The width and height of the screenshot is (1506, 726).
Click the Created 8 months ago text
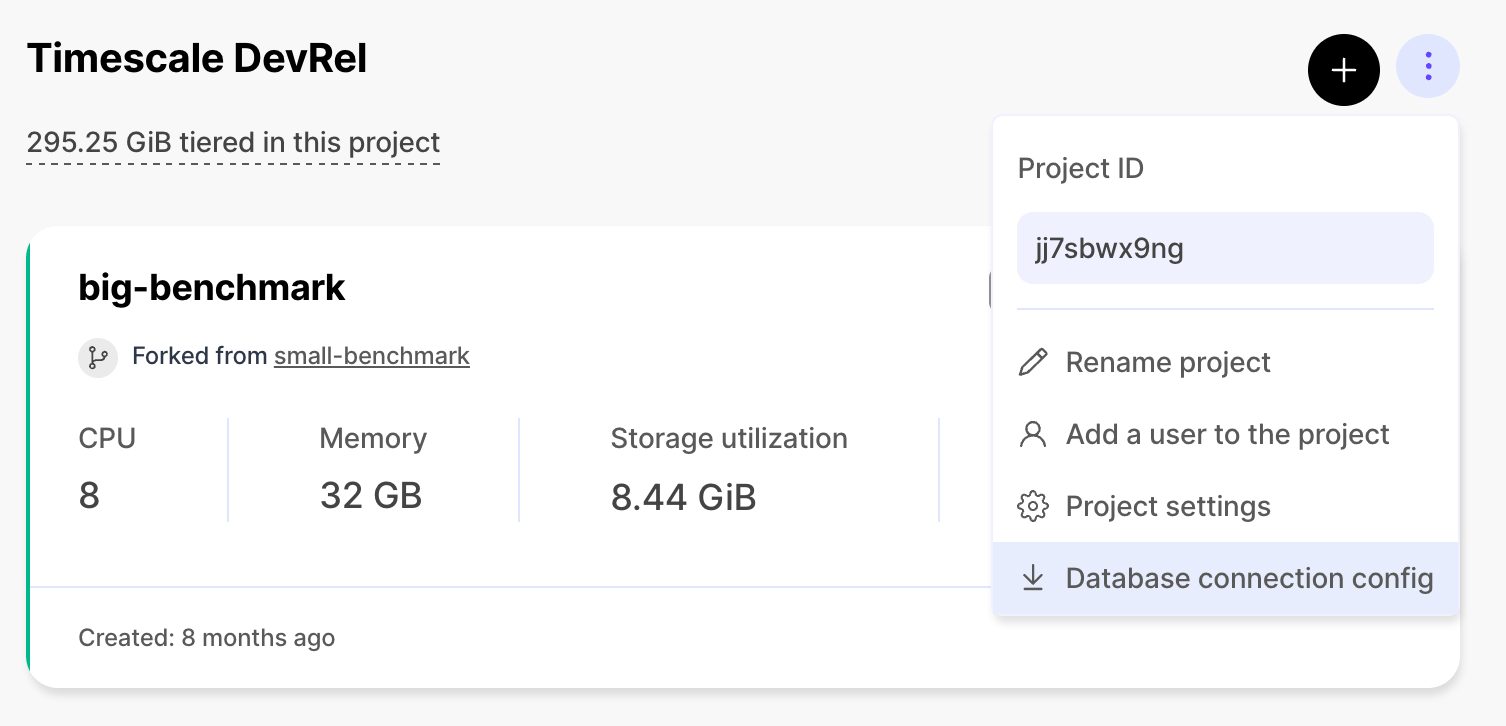point(206,637)
